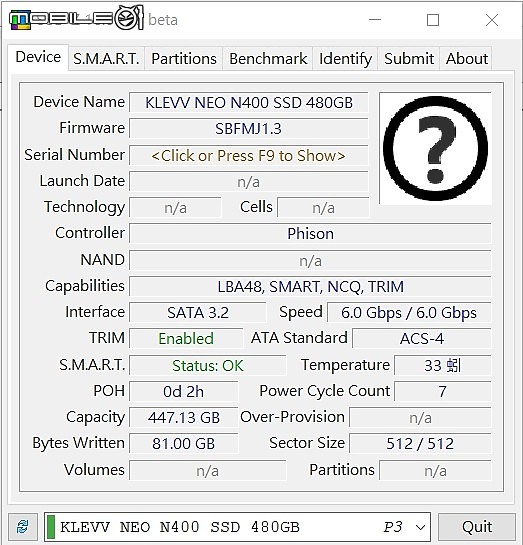The height and width of the screenshot is (545, 523).
Task: Switch to the S.M.A.R.T. tab
Action: 106,59
